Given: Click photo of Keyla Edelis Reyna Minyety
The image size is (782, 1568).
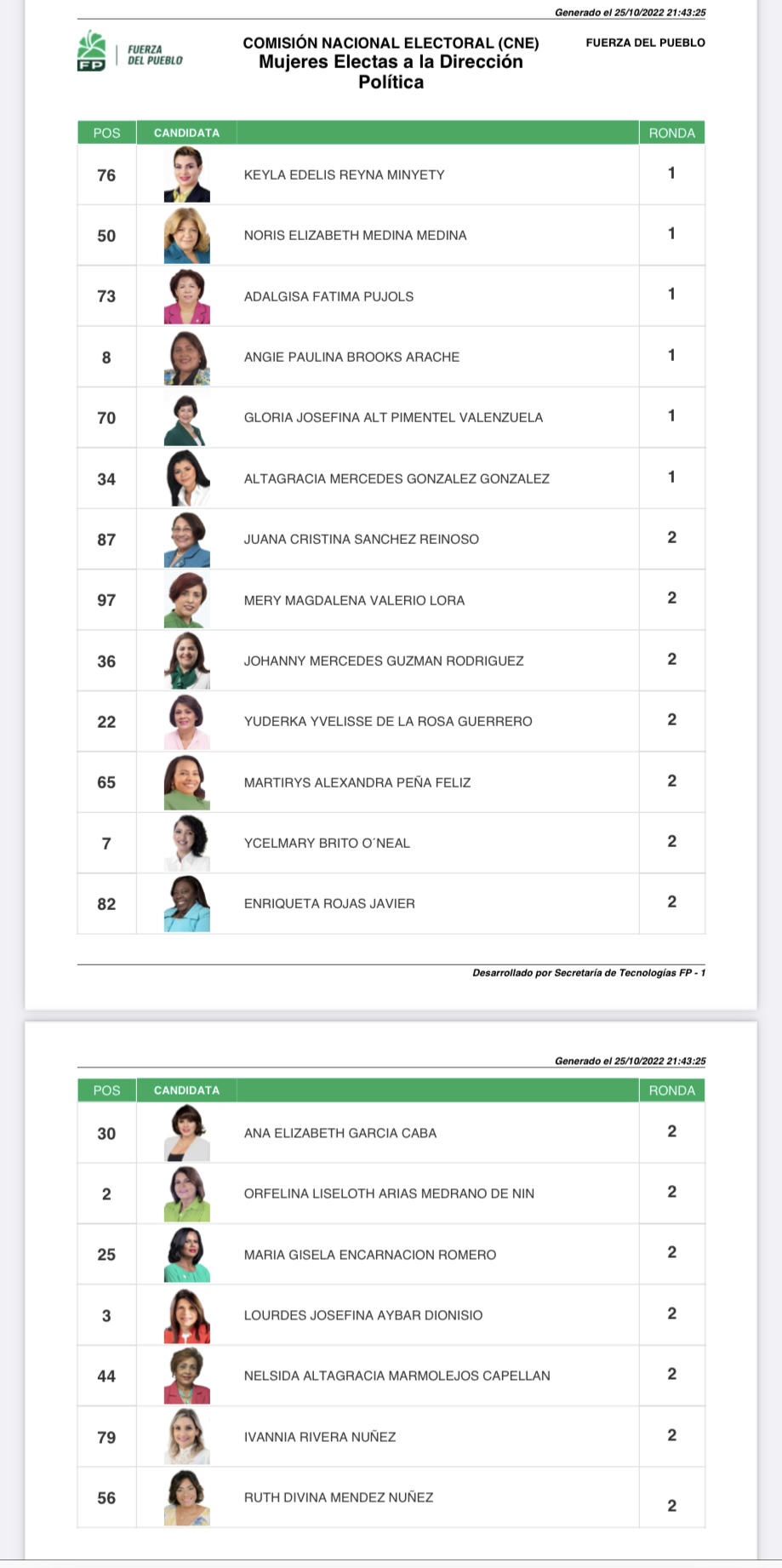Looking at the screenshot, I should [186, 175].
